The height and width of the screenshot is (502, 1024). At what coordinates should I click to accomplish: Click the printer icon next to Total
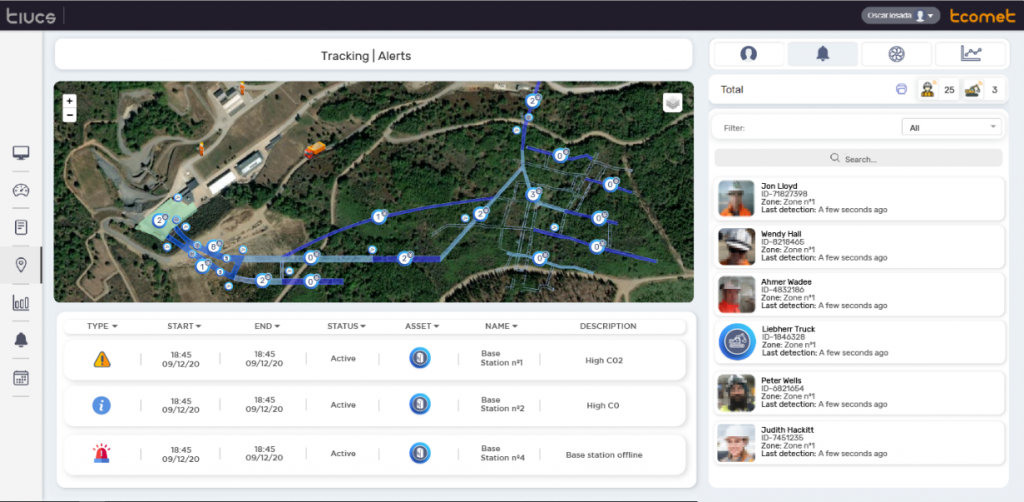pos(901,89)
